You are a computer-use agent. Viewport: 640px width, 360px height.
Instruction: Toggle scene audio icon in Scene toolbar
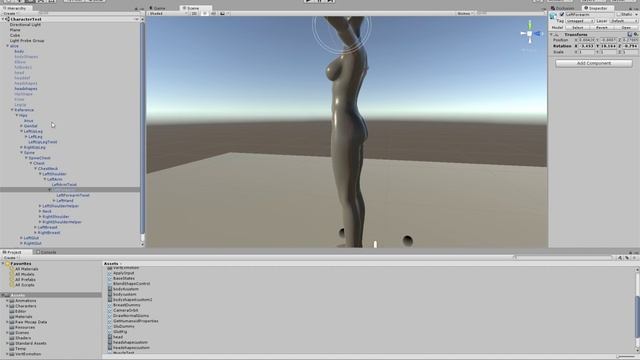[213, 13]
